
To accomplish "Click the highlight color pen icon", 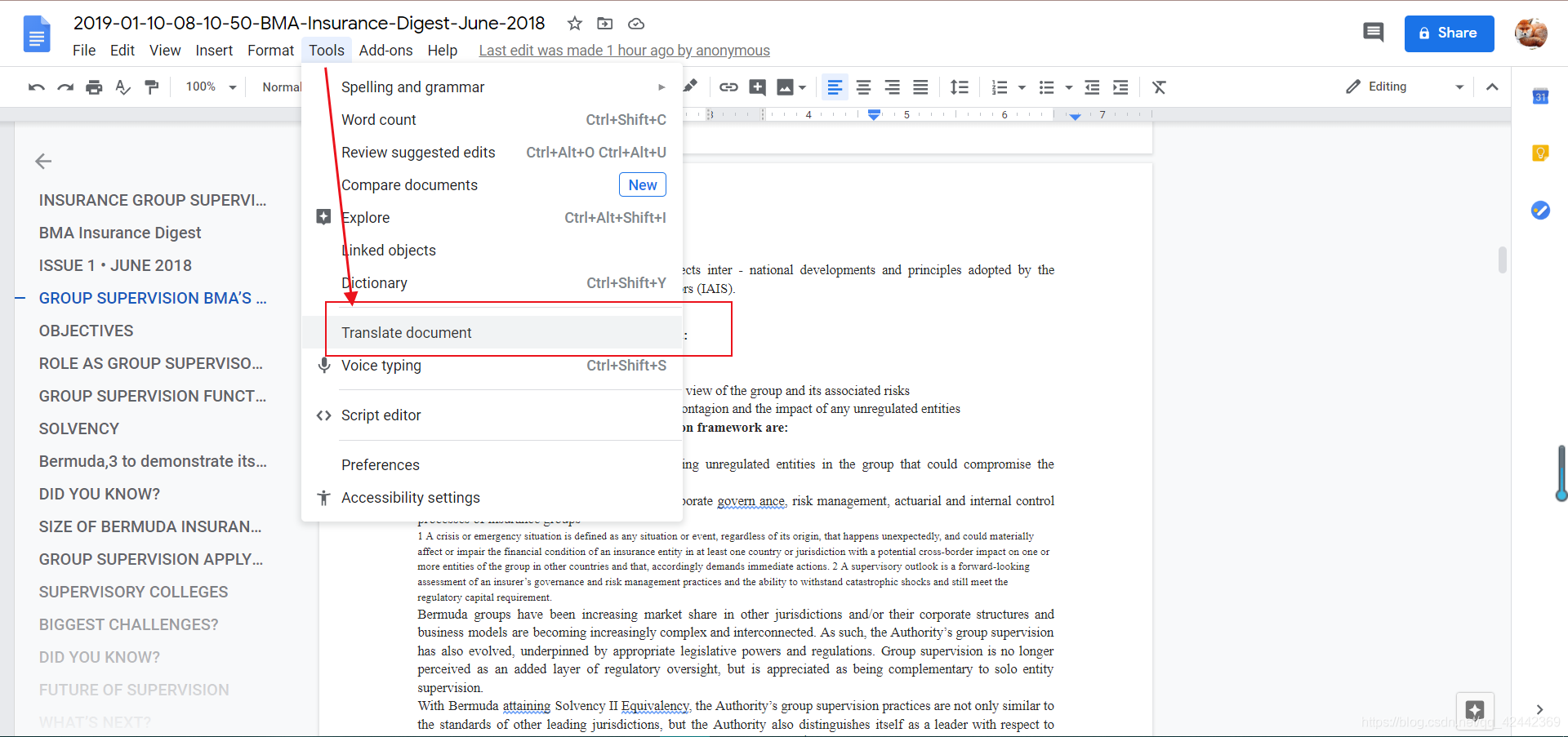I will (691, 86).
